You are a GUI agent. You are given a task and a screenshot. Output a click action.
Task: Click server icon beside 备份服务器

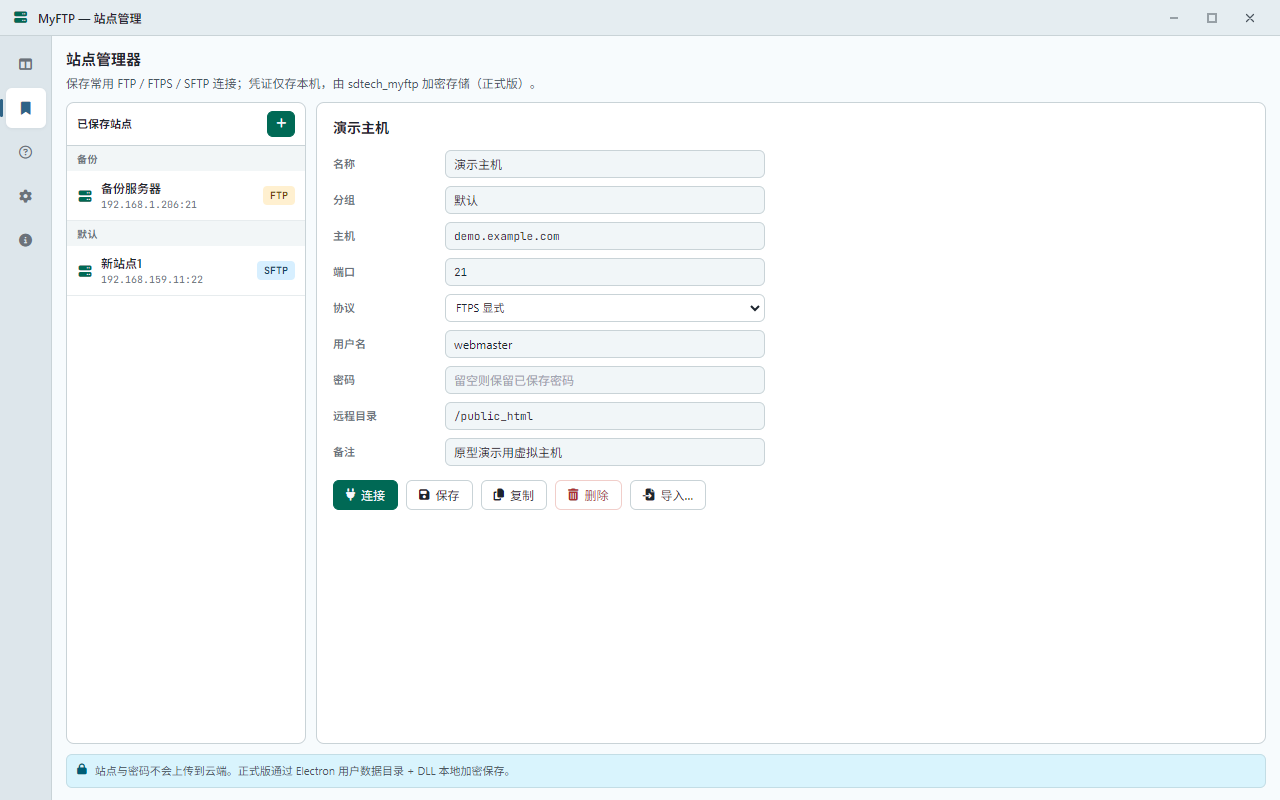point(85,196)
